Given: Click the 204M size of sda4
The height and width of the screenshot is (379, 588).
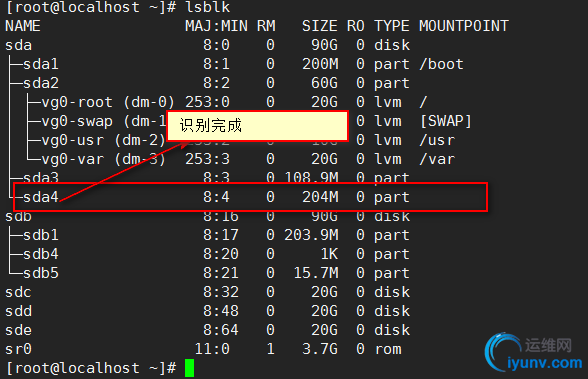Looking at the screenshot, I should [320, 197].
